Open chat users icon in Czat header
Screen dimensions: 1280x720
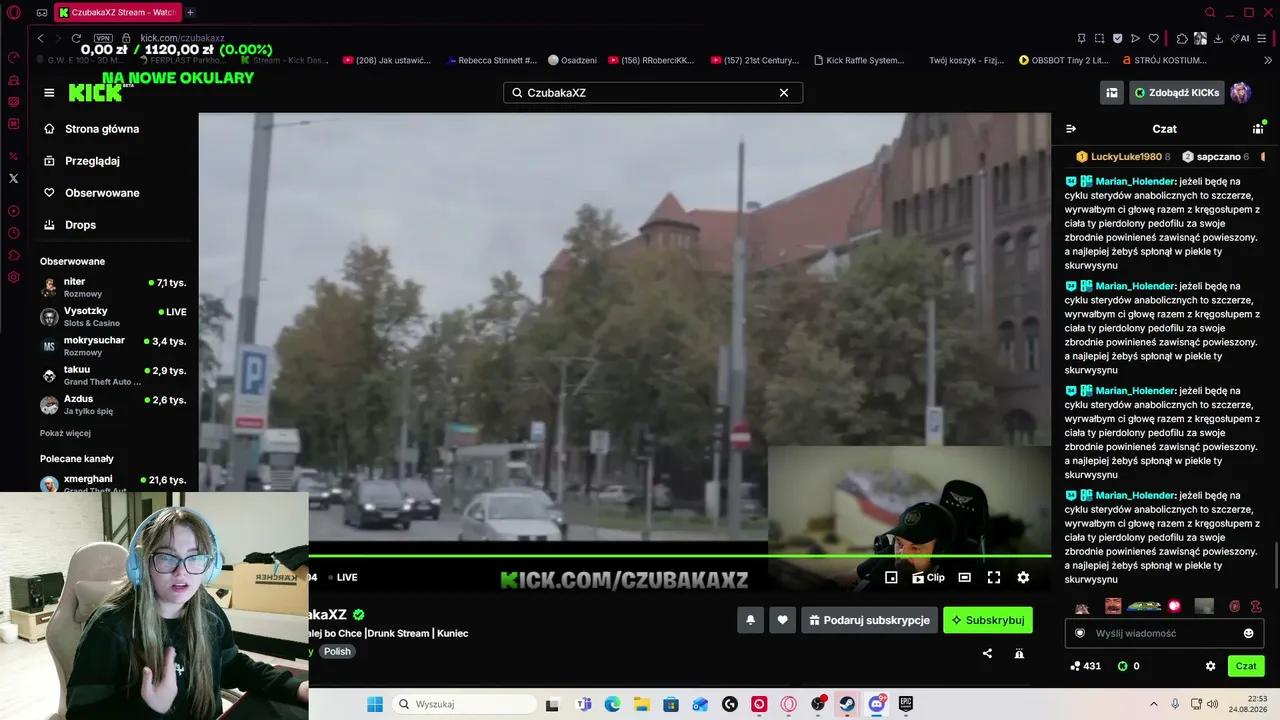tap(1258, 129)
